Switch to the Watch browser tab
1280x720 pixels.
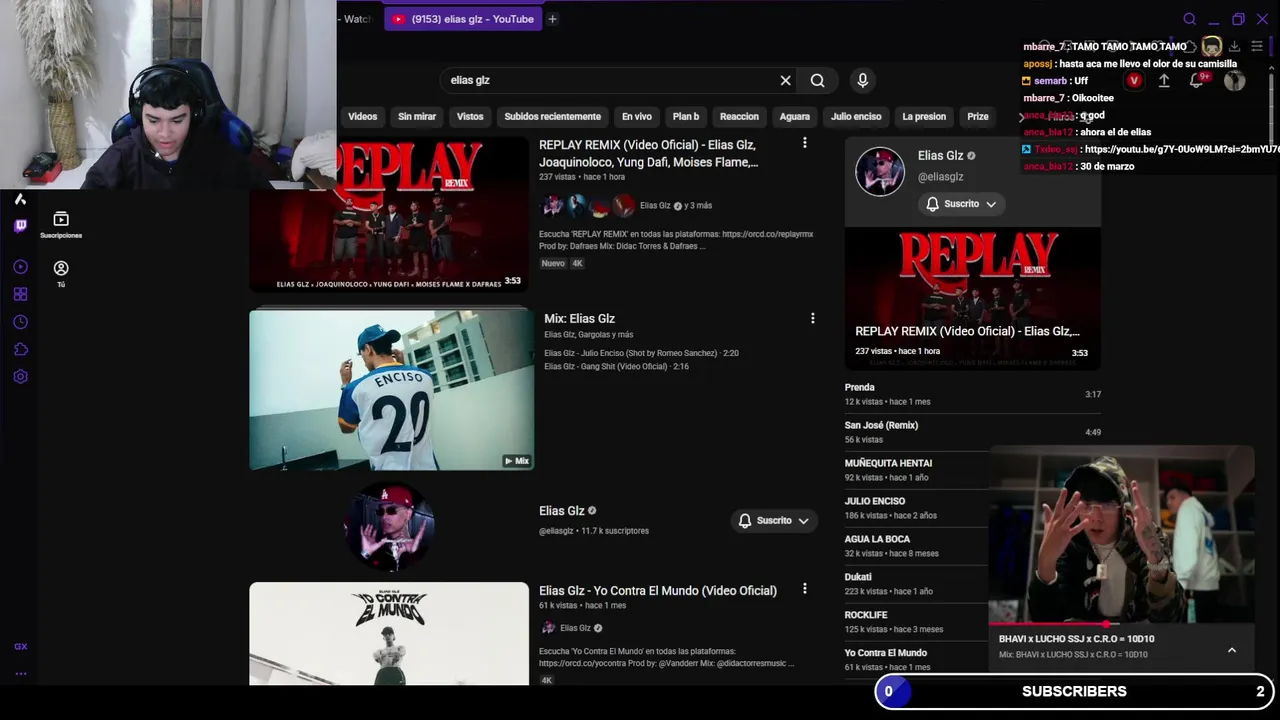point(355,19)
